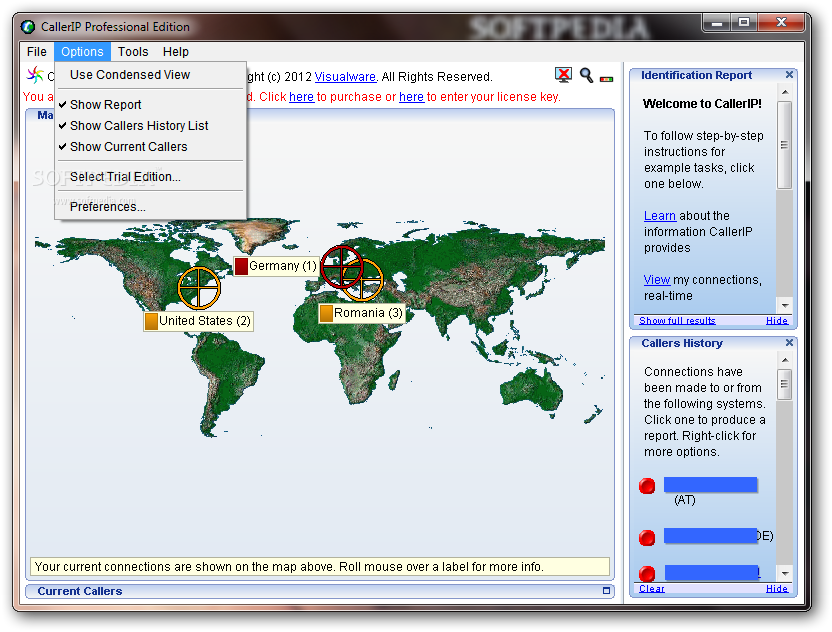The image size is (832, 632).
Task: Click the last red dot in Callers History
Action: (647, 574)
